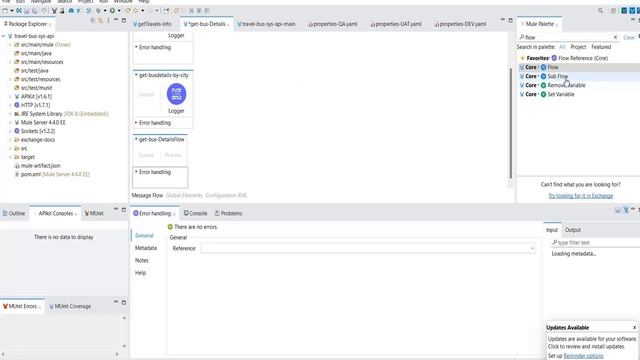Select the Metadata section in properties
This screenshot has width=640, height=360.
(146, 248)
